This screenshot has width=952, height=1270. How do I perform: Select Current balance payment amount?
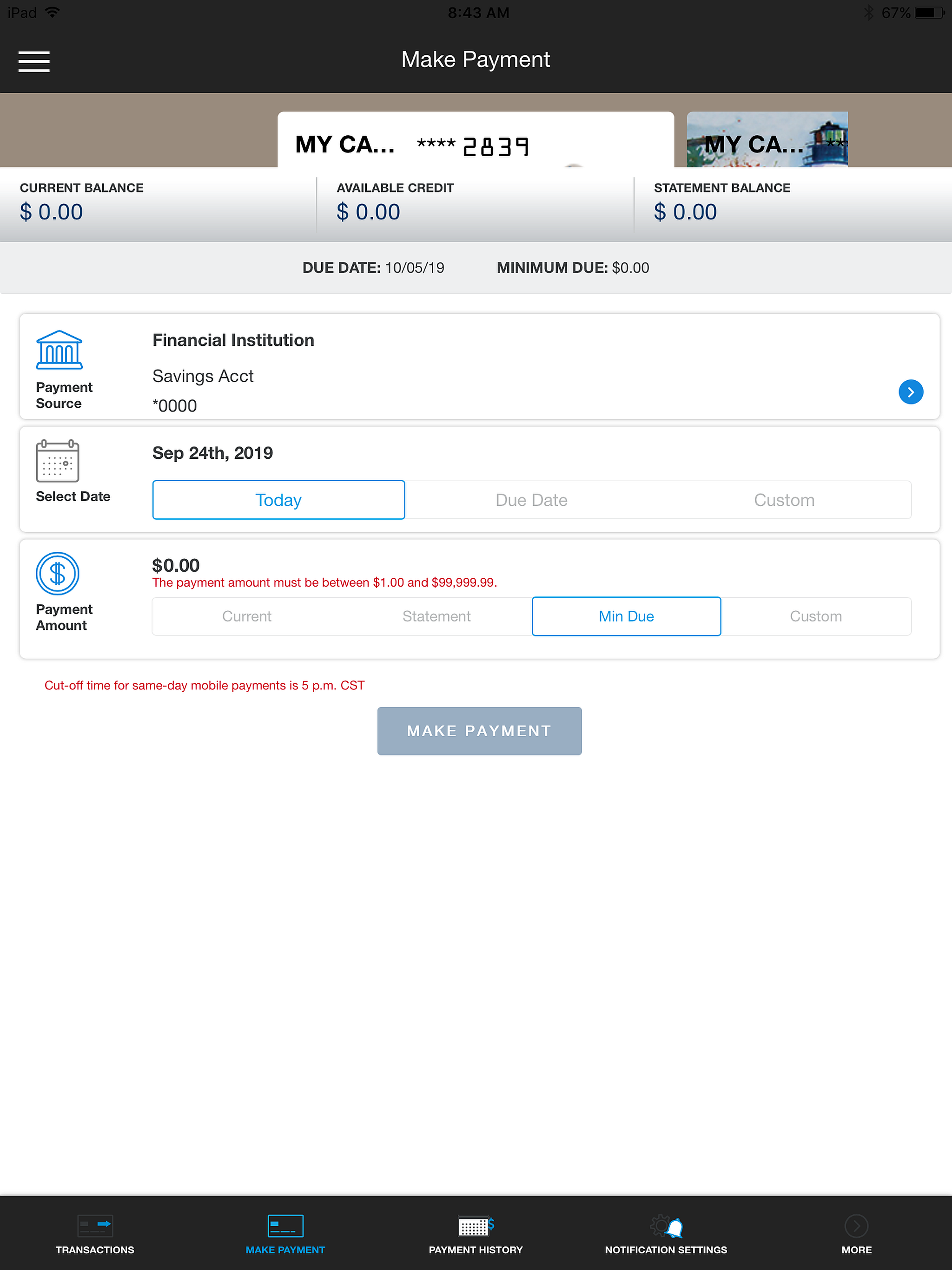[247, 616]
